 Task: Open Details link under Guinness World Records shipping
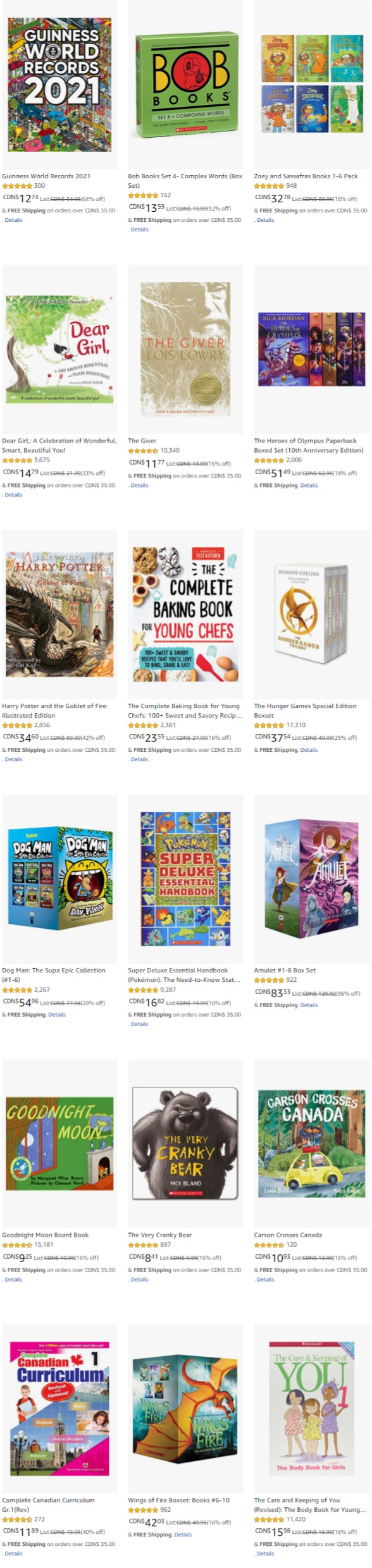[14, 221]
